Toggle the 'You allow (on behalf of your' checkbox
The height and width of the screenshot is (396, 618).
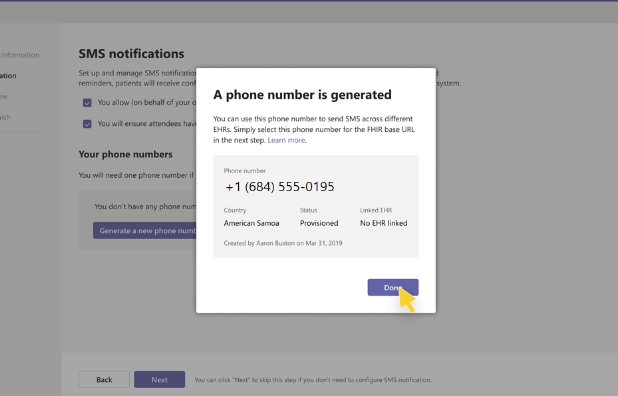(x=87, y=103)
